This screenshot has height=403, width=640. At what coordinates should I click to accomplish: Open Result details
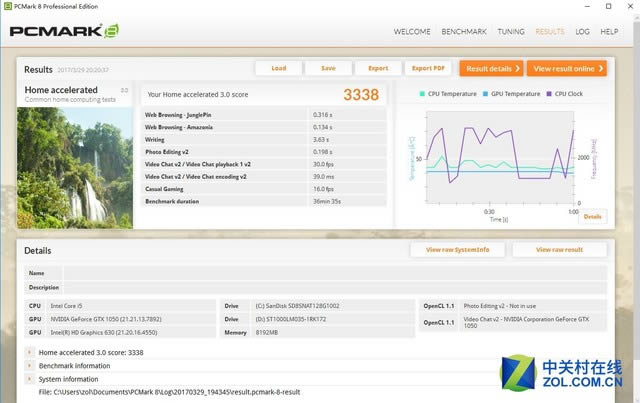coord(491,69)
